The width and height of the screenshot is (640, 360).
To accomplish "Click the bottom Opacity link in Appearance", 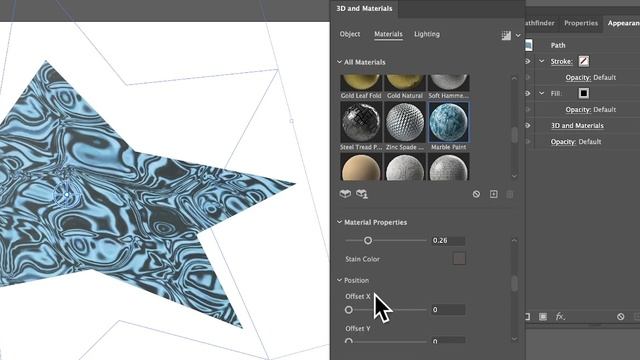I will pos(563,142).
